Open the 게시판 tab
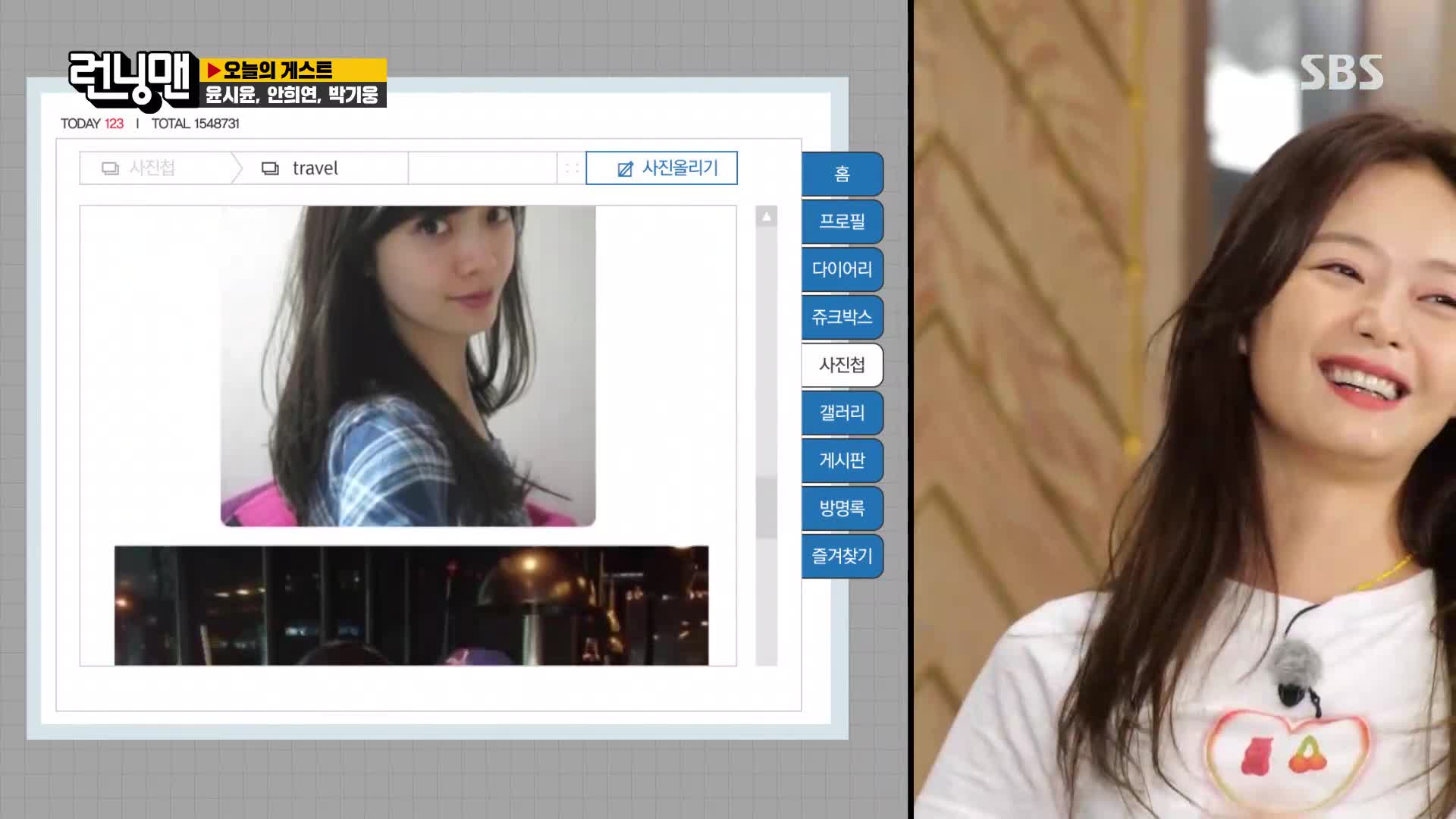Image resolution: width=1456 pixels, height=819 pixels. [x=842, y=460]
